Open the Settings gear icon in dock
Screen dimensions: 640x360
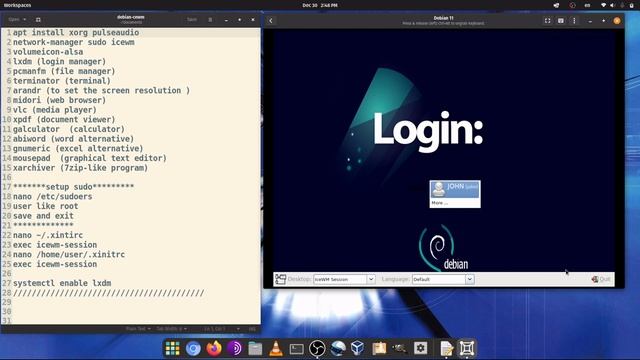(x=420, y=348)
